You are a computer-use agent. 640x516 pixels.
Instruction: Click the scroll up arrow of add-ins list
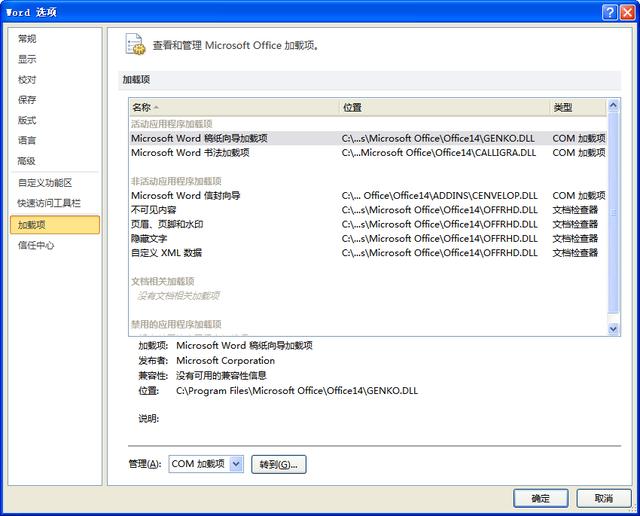coord(613,106)
